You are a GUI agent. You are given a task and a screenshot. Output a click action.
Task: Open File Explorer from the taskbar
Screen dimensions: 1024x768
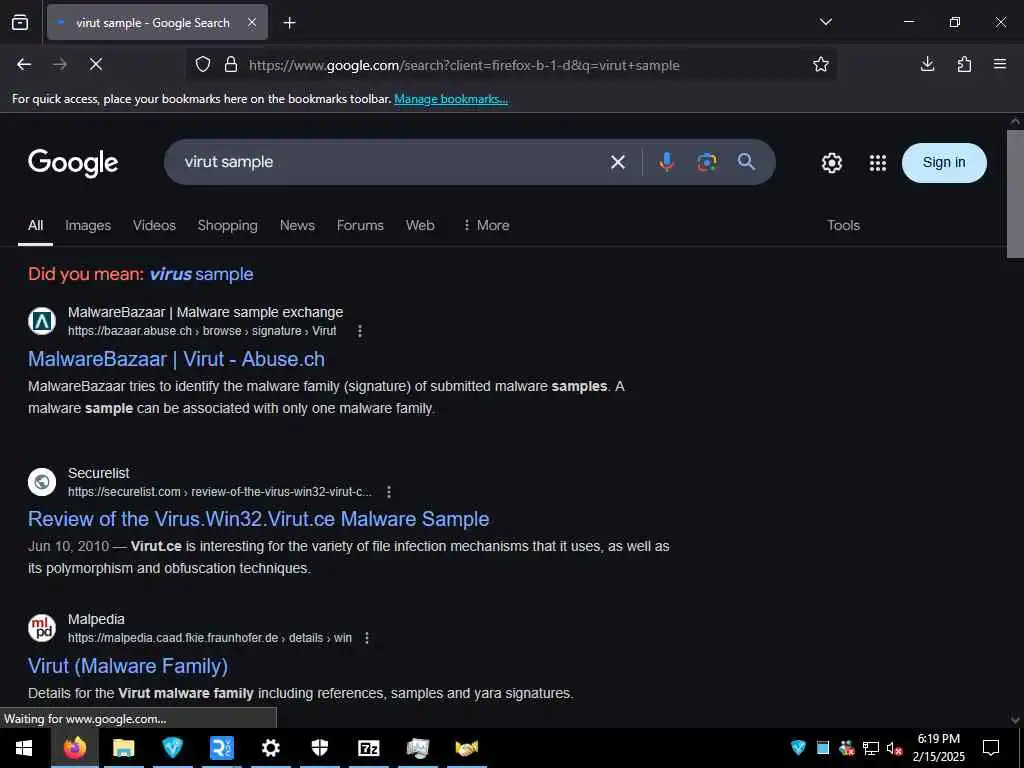pyautogui.click(x=123, y=748)
